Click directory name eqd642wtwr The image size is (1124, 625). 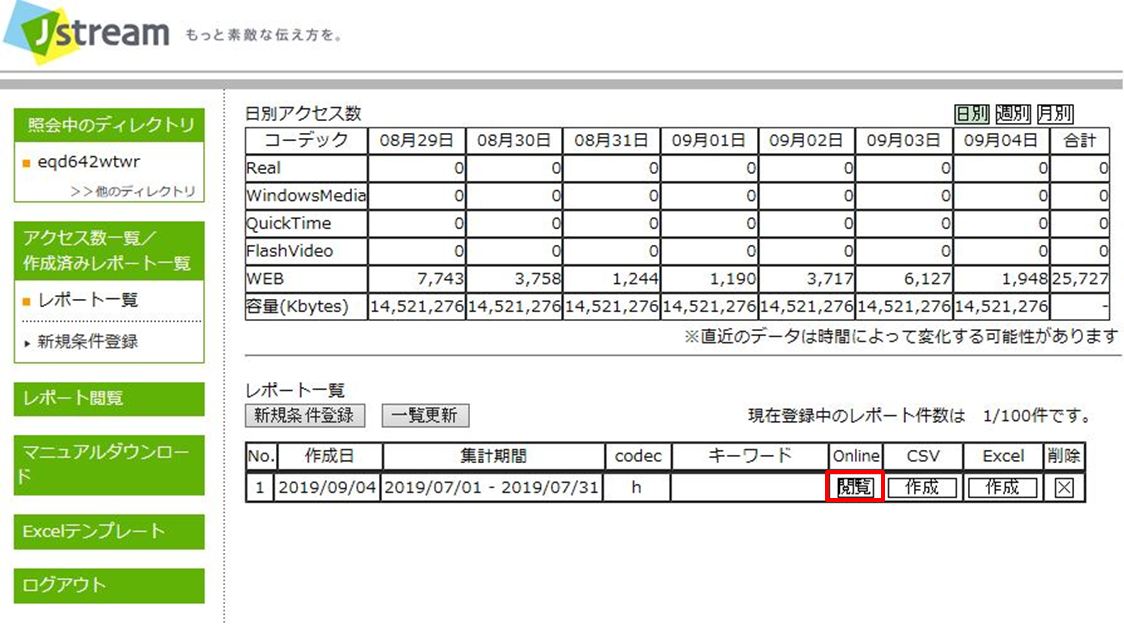89,162
